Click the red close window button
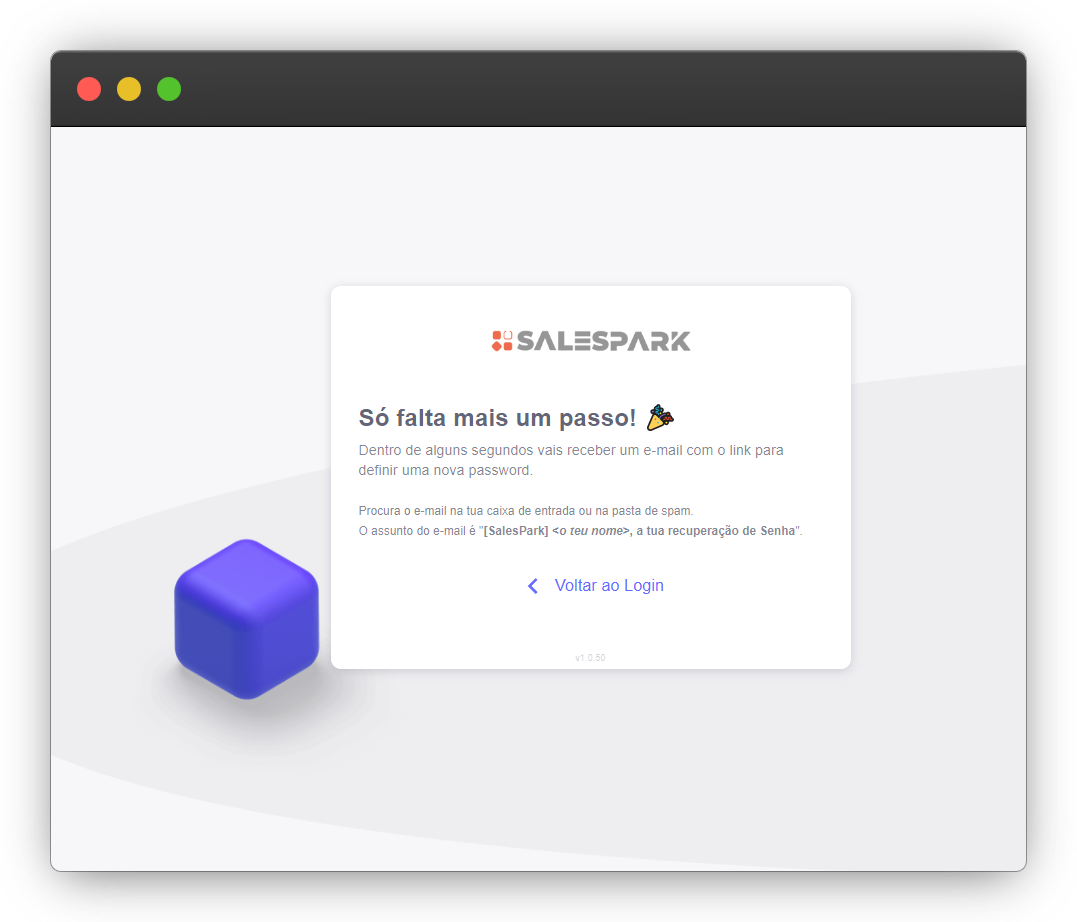Image resolution: width=1077 pixels, height=922 pixels. point(89,89)
